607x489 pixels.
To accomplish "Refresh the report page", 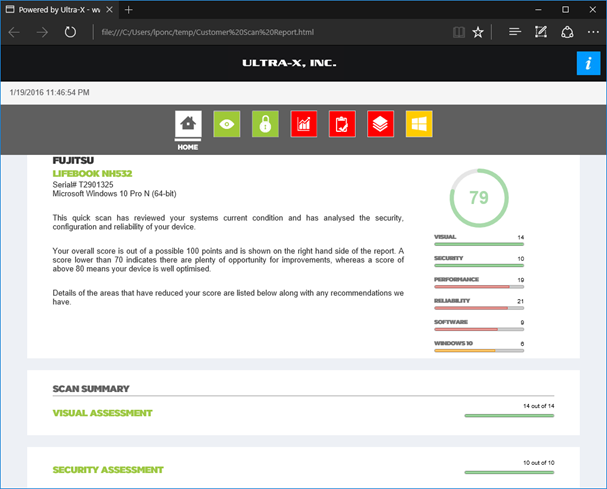I will tap(70, 32).
